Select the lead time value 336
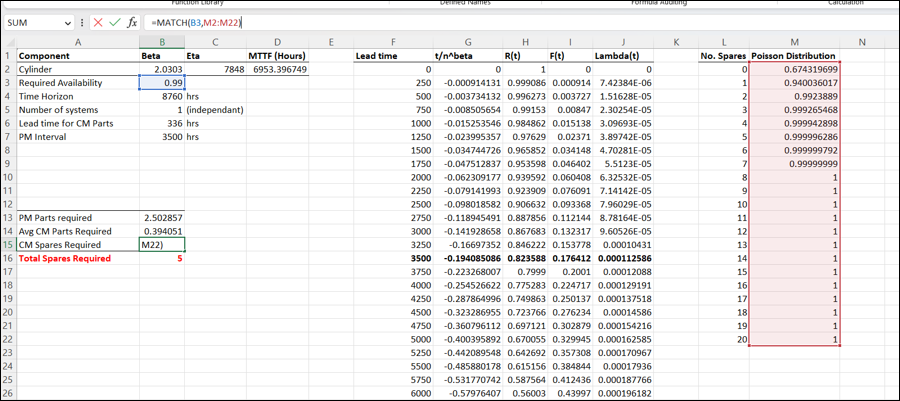The image size is (900, 401). click(x=162, y=123)
